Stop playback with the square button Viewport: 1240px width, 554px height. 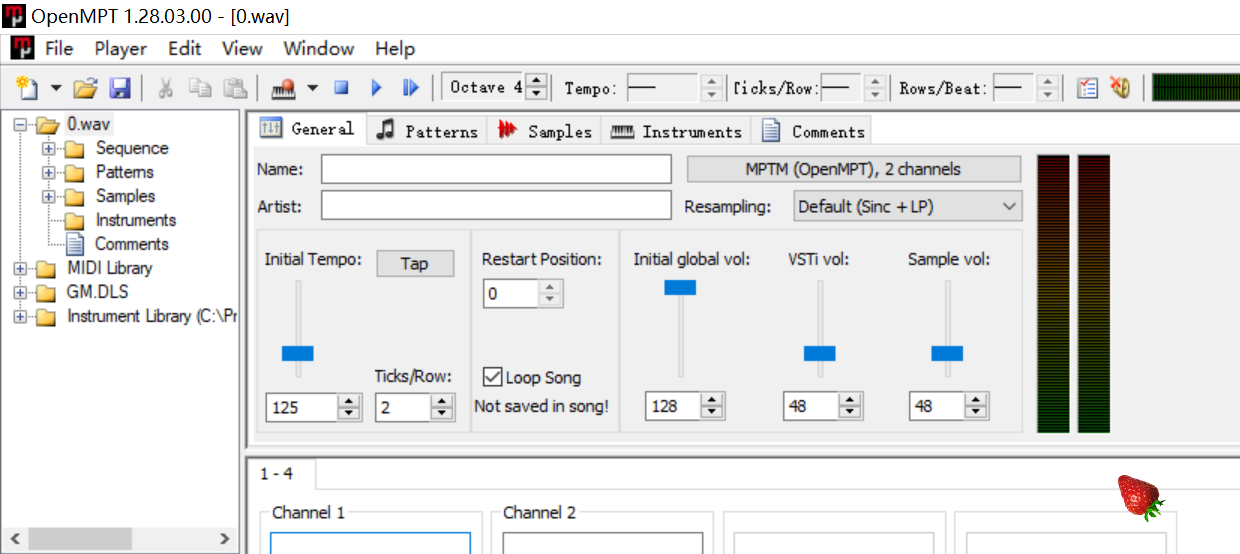tap(341, 88)
